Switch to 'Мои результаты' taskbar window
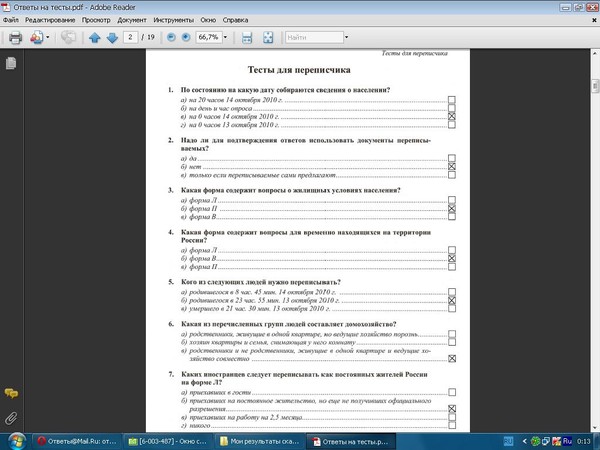Screen dimensions: 600x450 tap(259, 441)
